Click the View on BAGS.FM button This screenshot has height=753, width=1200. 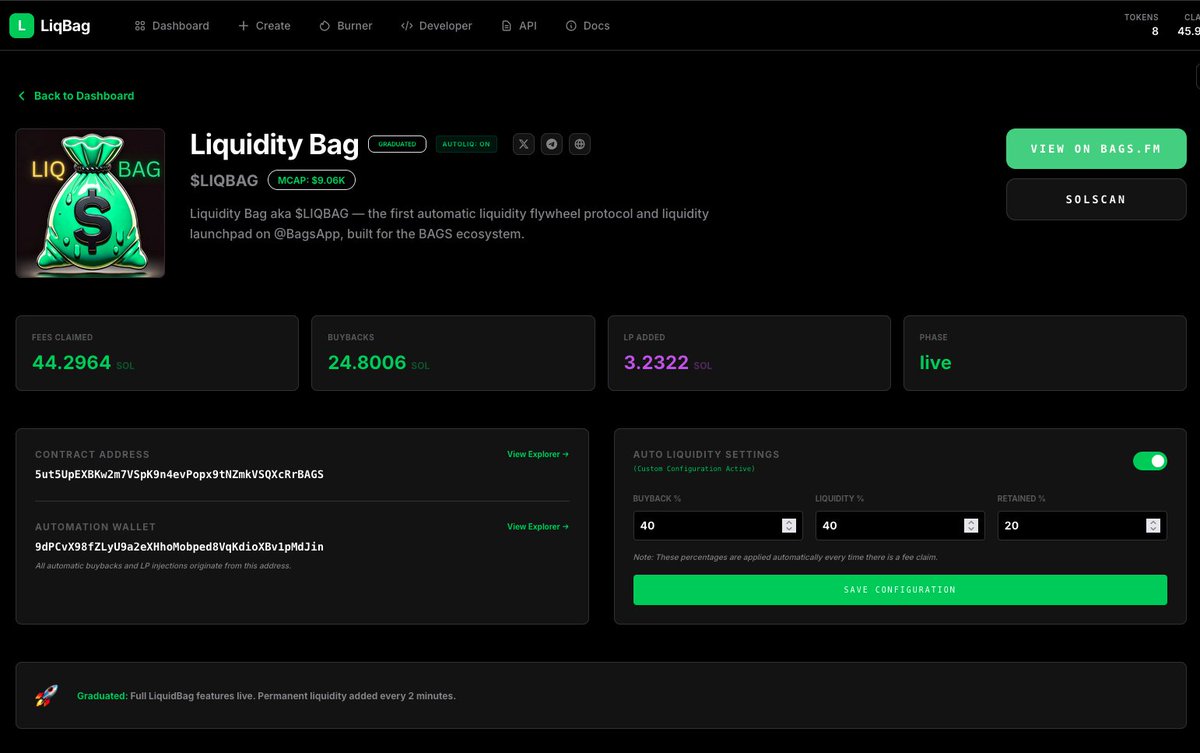pos(1096,149)
